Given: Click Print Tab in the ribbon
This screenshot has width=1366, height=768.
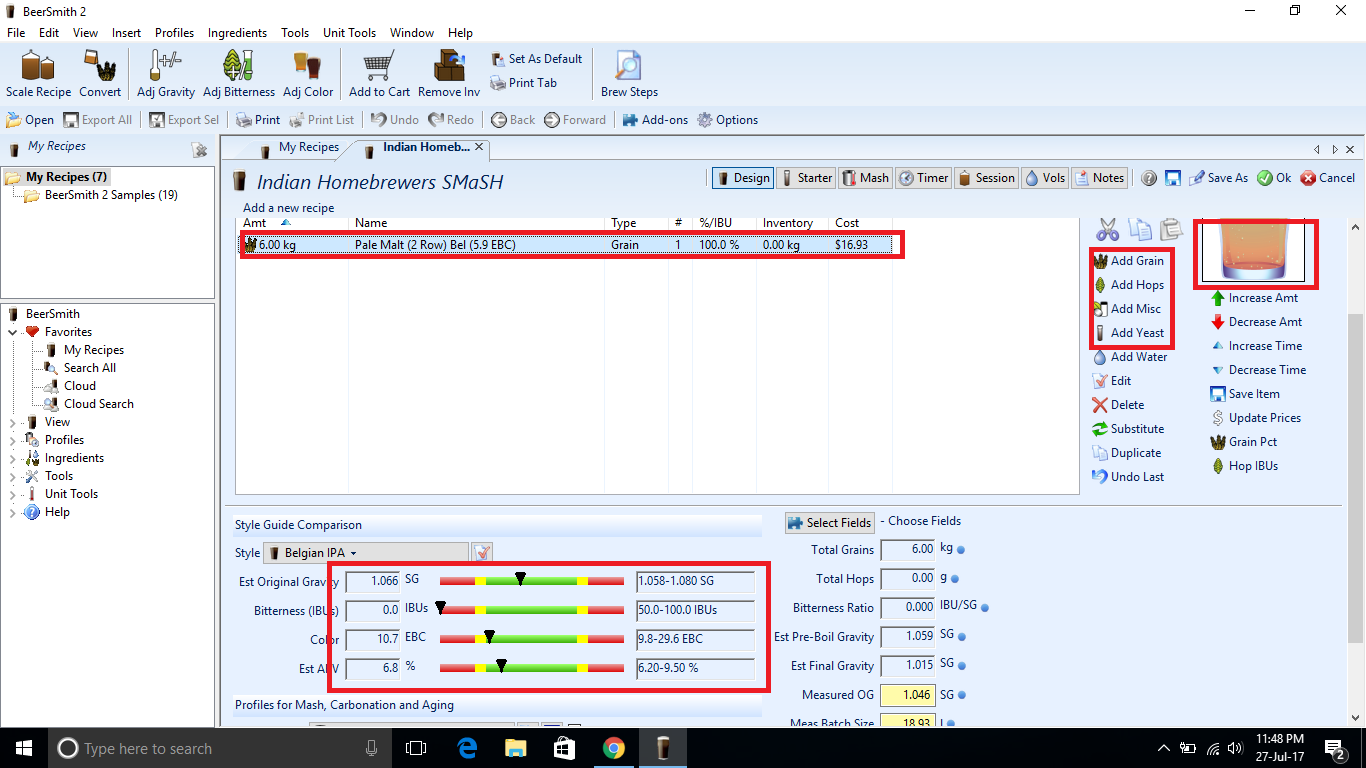Looking at the screenshot, I should (x=523, y=83).
